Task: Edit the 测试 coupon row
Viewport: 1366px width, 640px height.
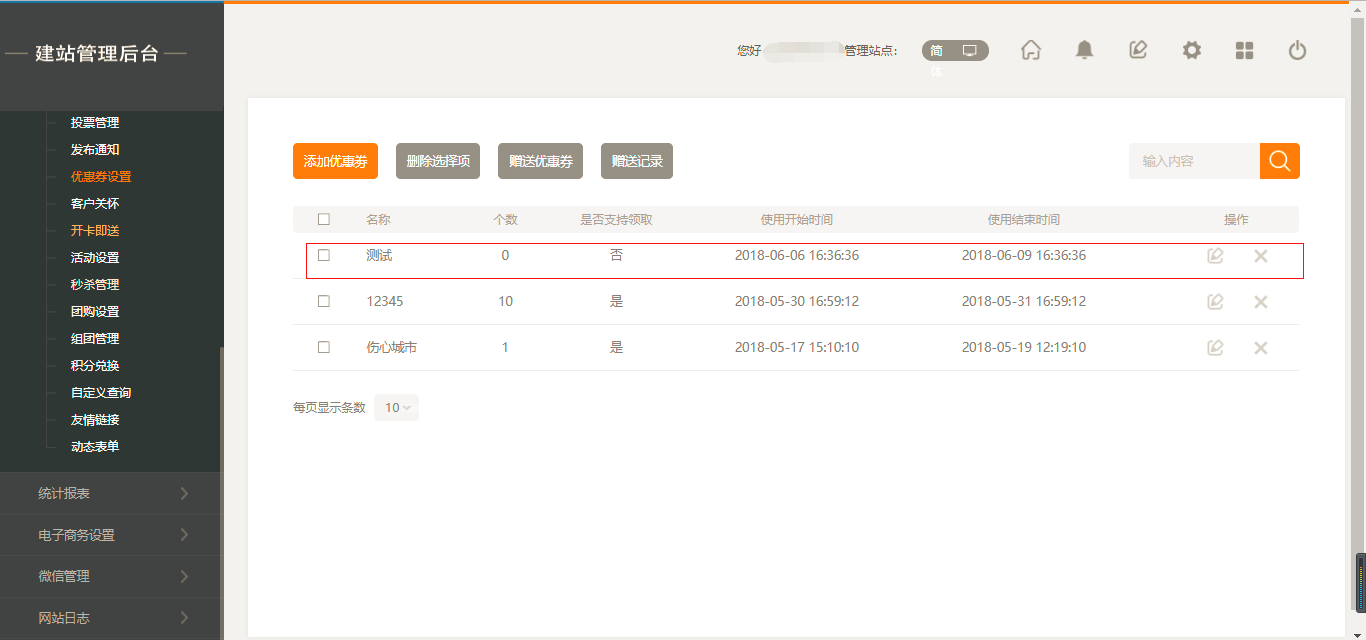Action: click(x=1215, y=256)
